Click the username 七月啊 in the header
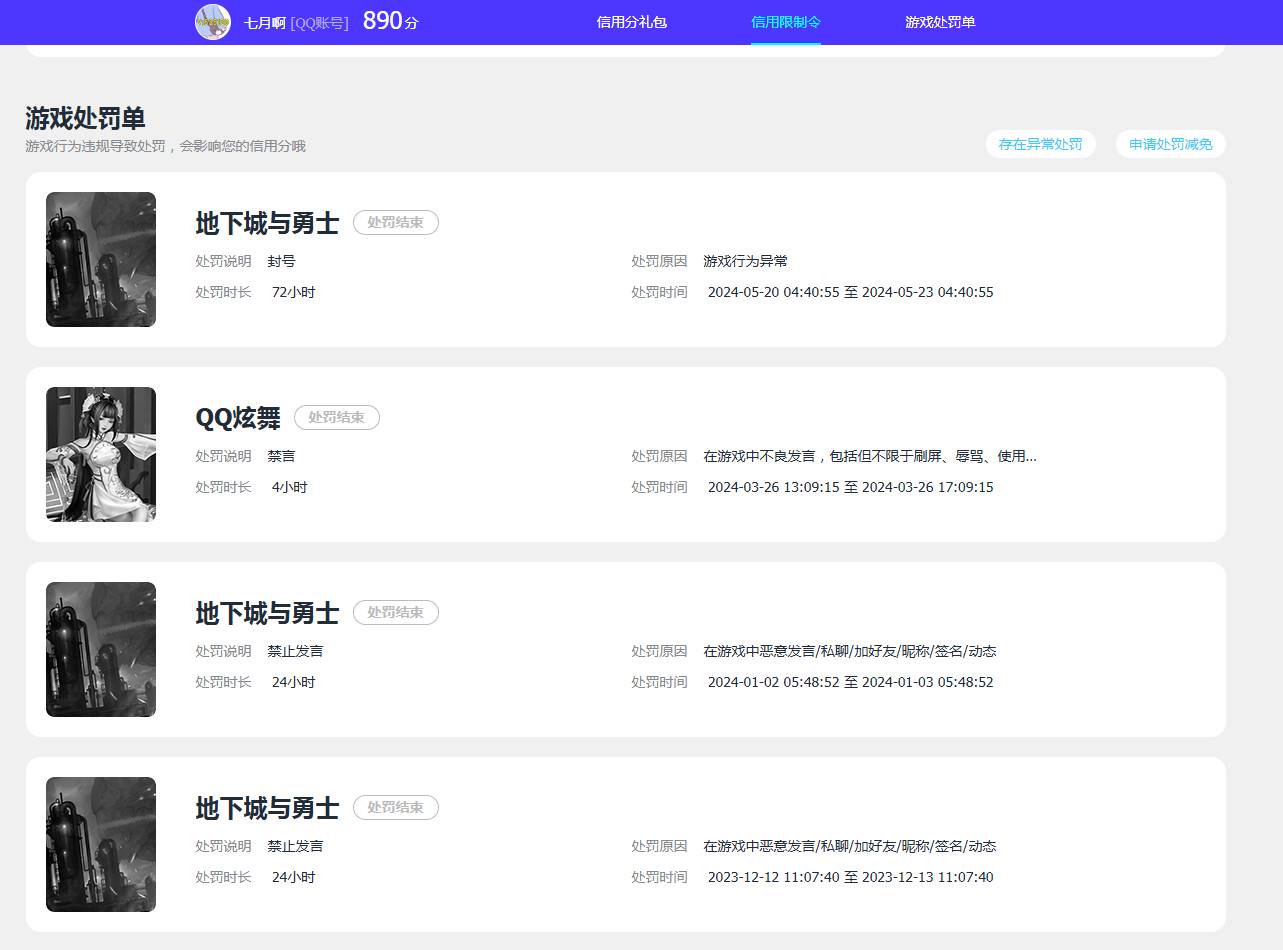Image resolution: width=1283 pixels, height=950 pixels. tap(265, 22)
